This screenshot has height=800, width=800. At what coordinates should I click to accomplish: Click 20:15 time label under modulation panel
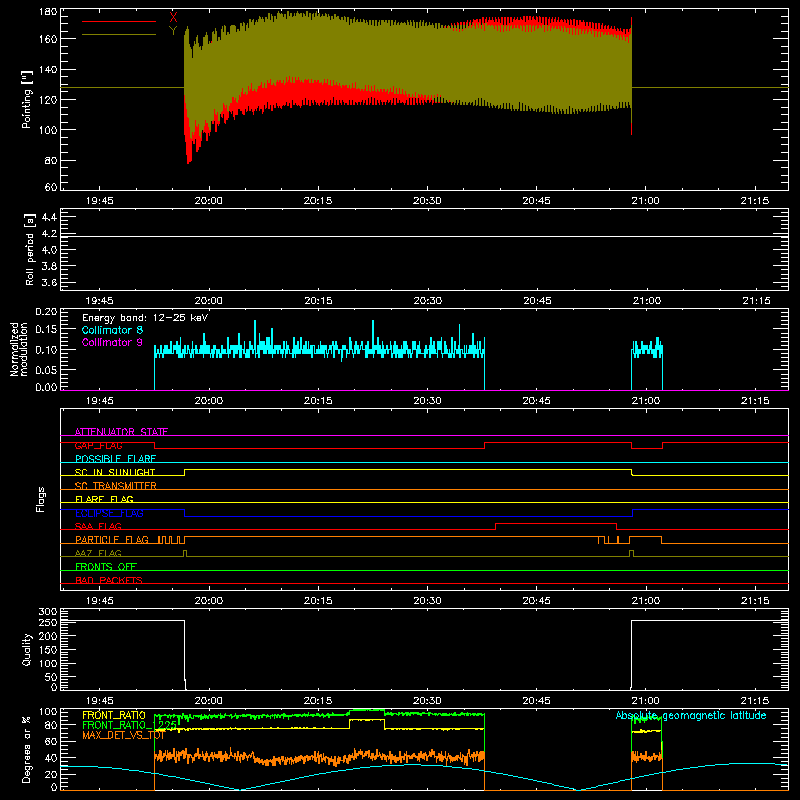point(318,401)
